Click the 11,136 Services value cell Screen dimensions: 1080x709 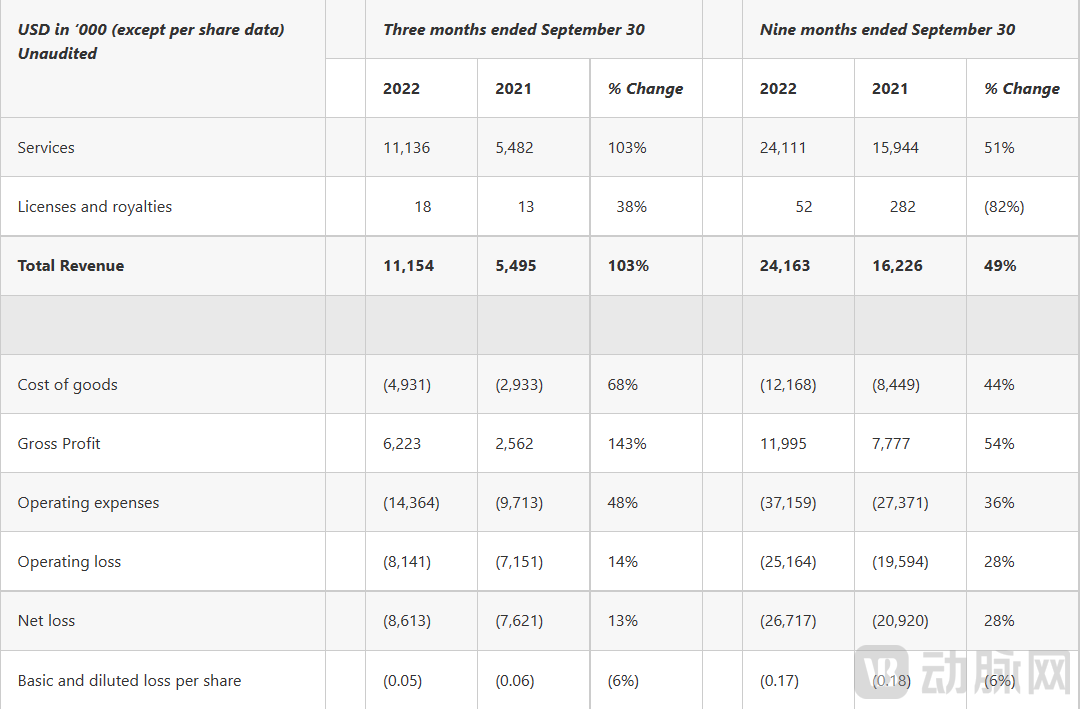406,148
